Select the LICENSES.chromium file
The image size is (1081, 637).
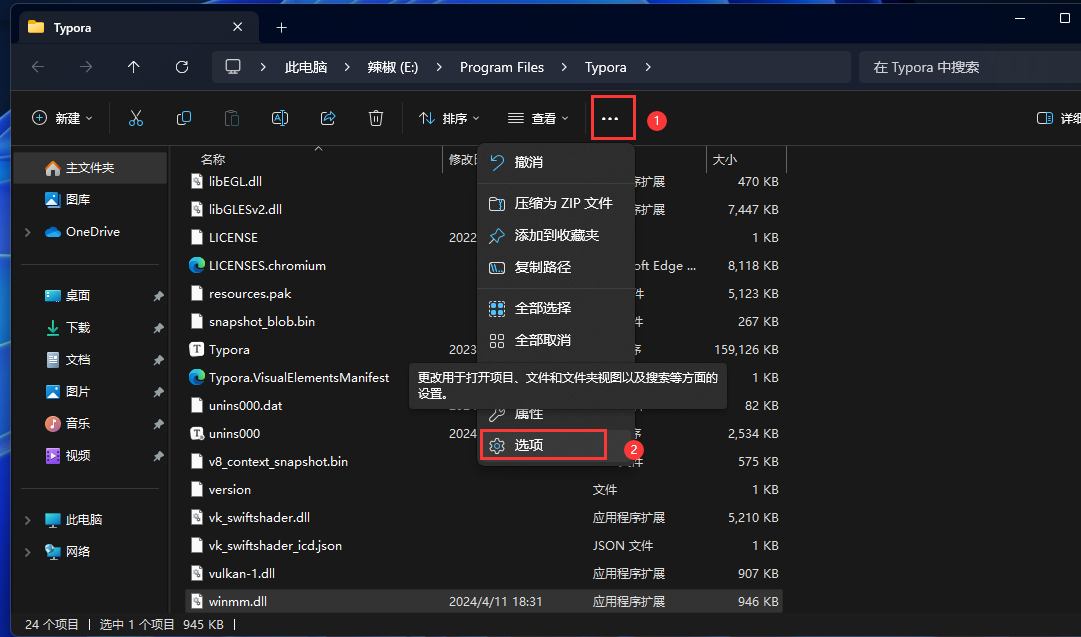267,265
